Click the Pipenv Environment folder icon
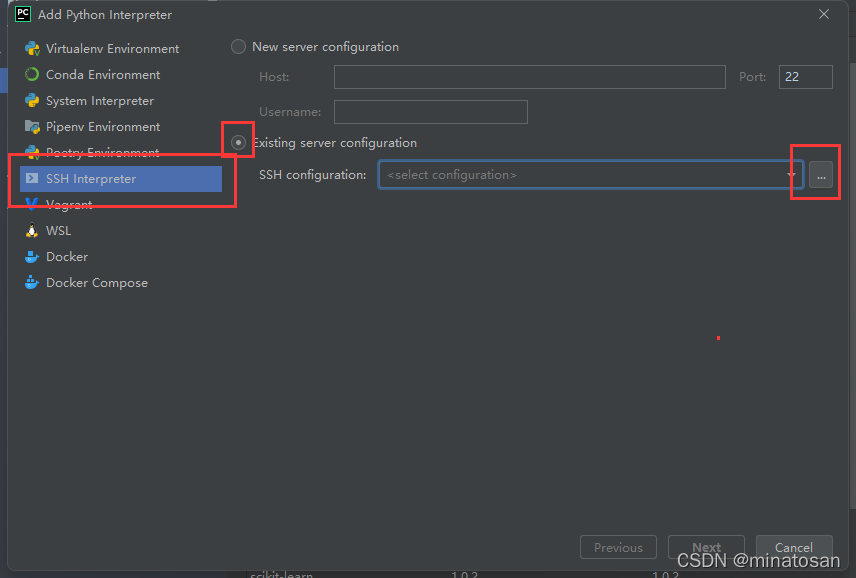 click(32, 127)
